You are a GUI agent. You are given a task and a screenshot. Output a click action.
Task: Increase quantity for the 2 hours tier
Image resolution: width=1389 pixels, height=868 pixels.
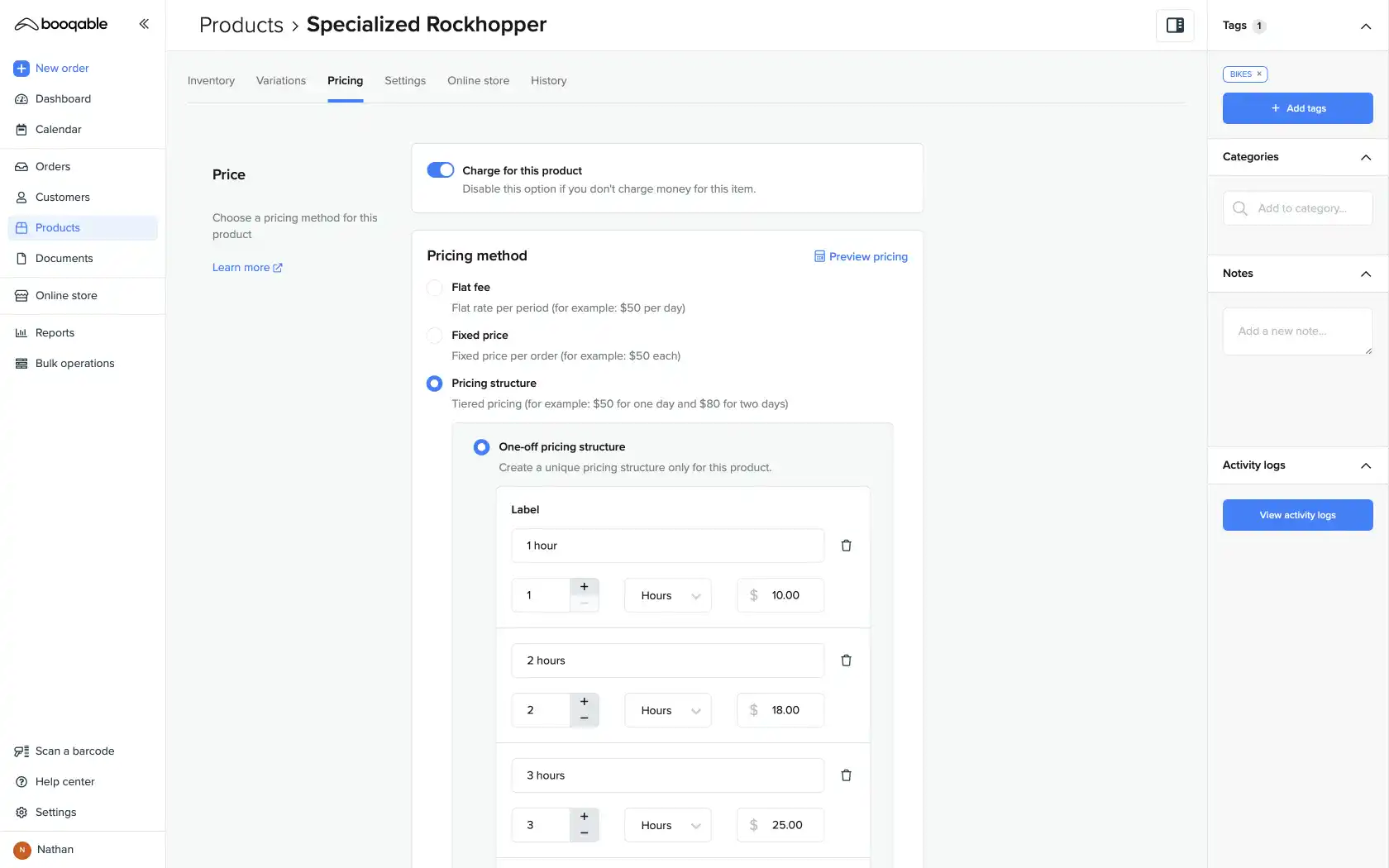(x=584, y=702)
